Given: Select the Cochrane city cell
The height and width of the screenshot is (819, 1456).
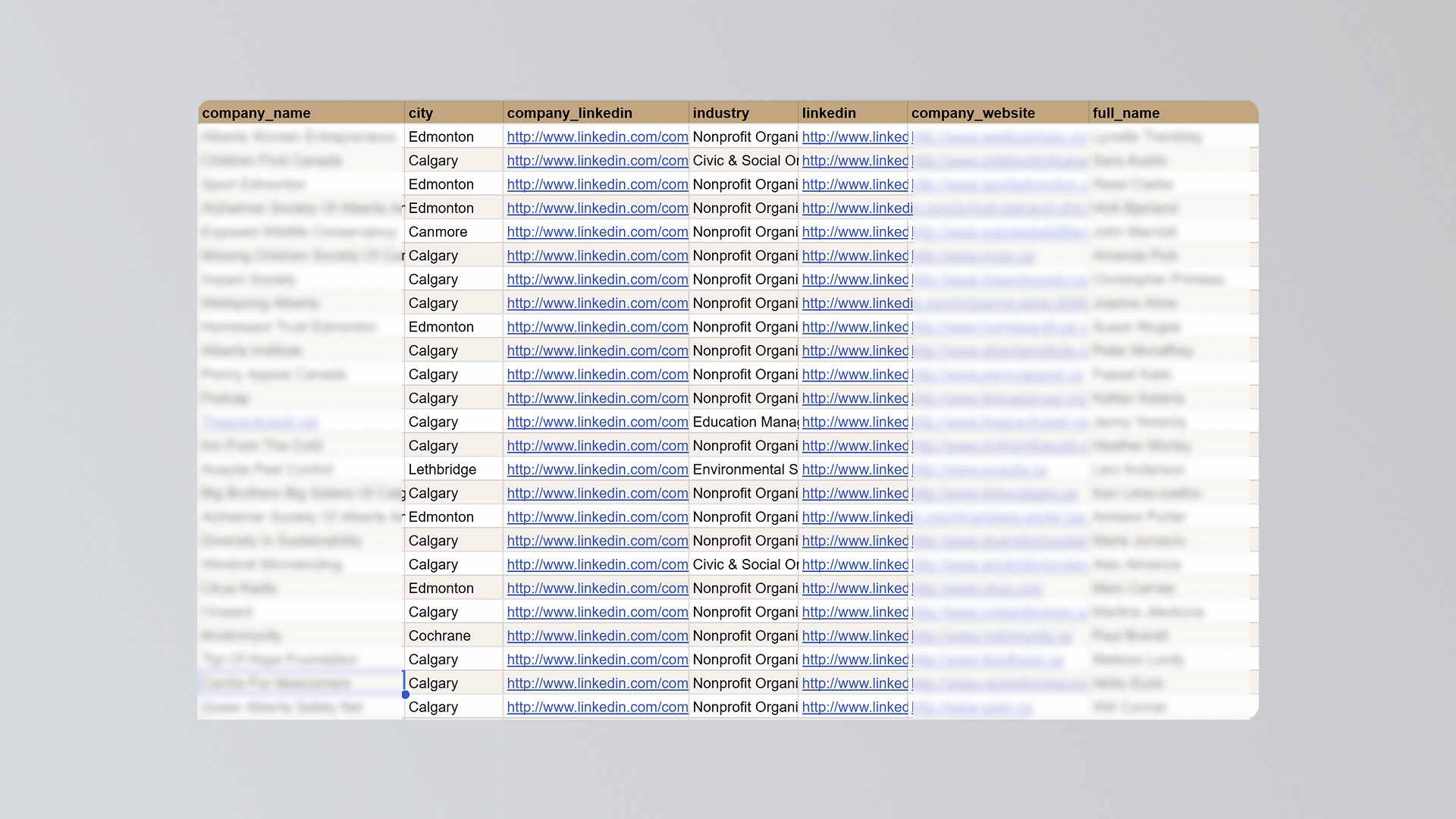Looking at the screenshot, I should (439, 635).
